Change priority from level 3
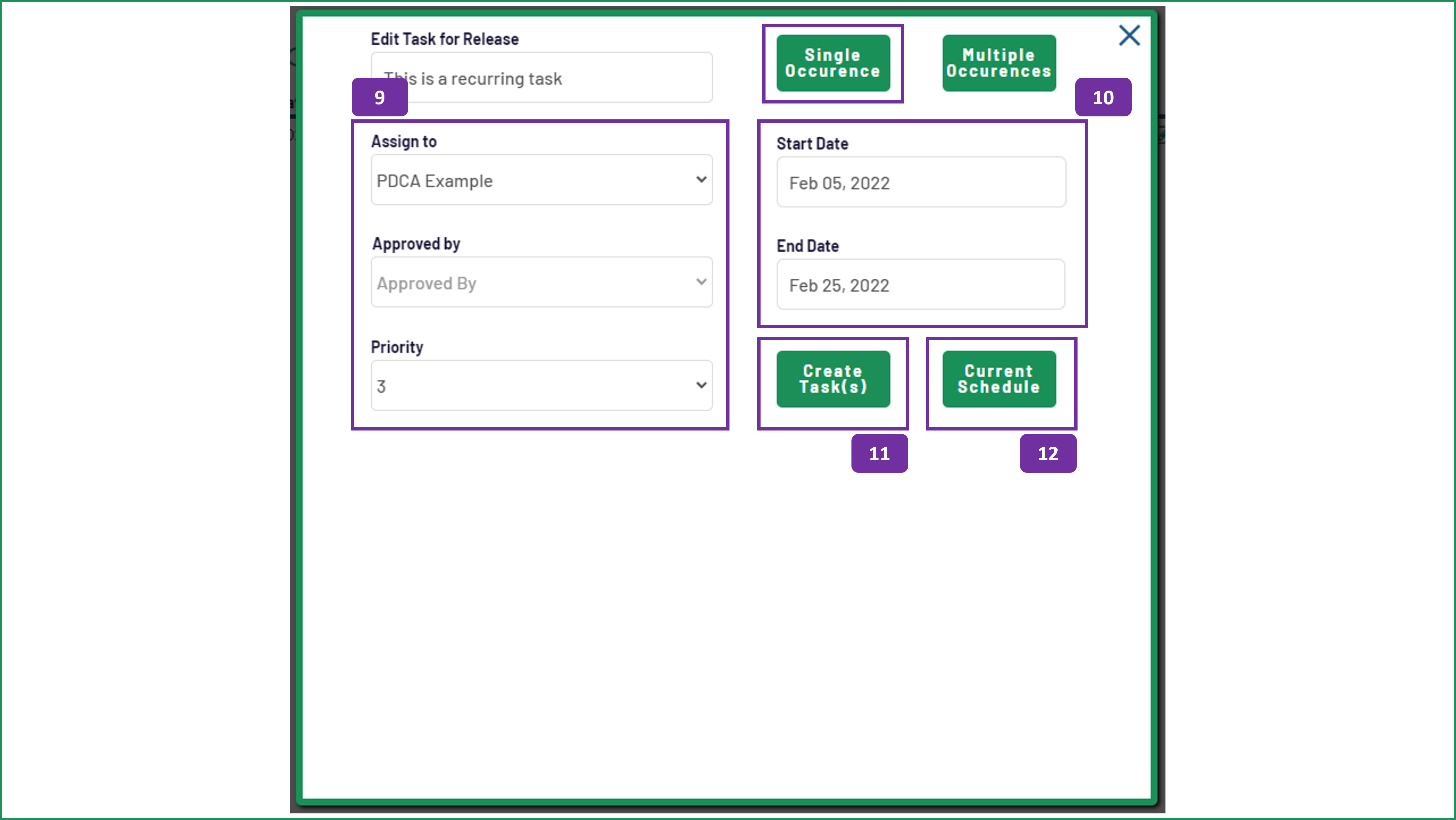1456x820 pixels. pos(541,385)
